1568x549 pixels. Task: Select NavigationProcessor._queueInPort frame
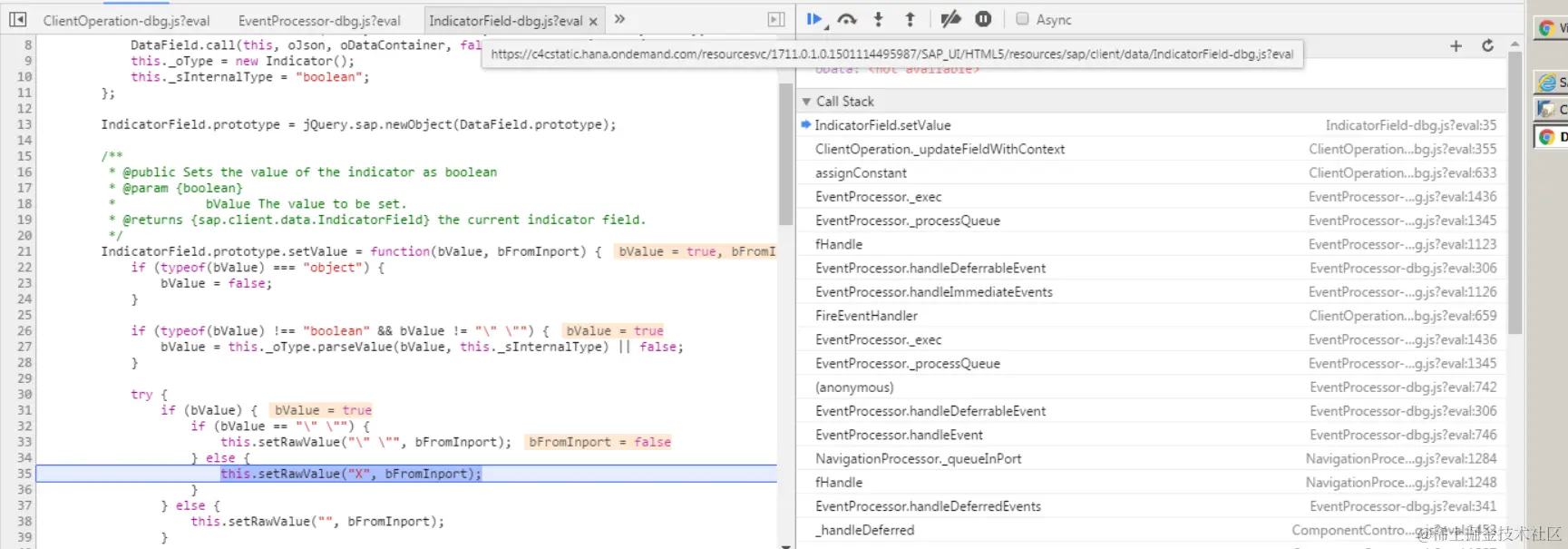pyautogui.click(x=1150, y=458)
